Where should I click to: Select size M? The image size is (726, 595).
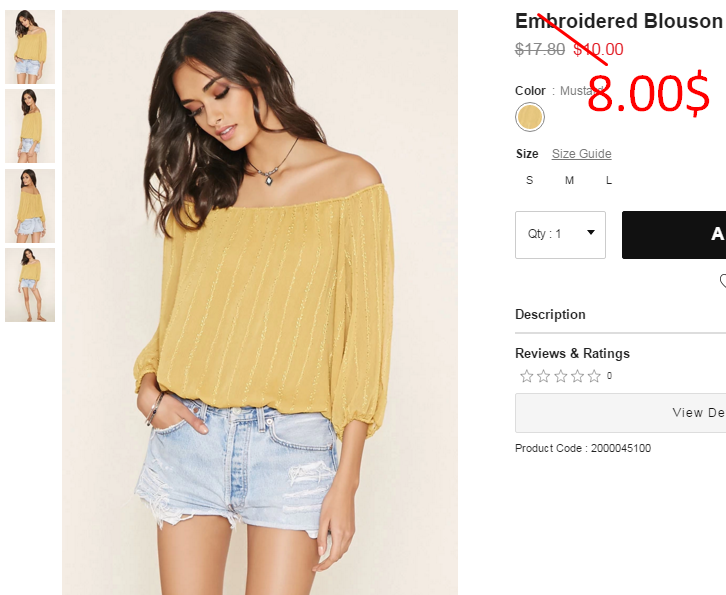coord(570,180)
